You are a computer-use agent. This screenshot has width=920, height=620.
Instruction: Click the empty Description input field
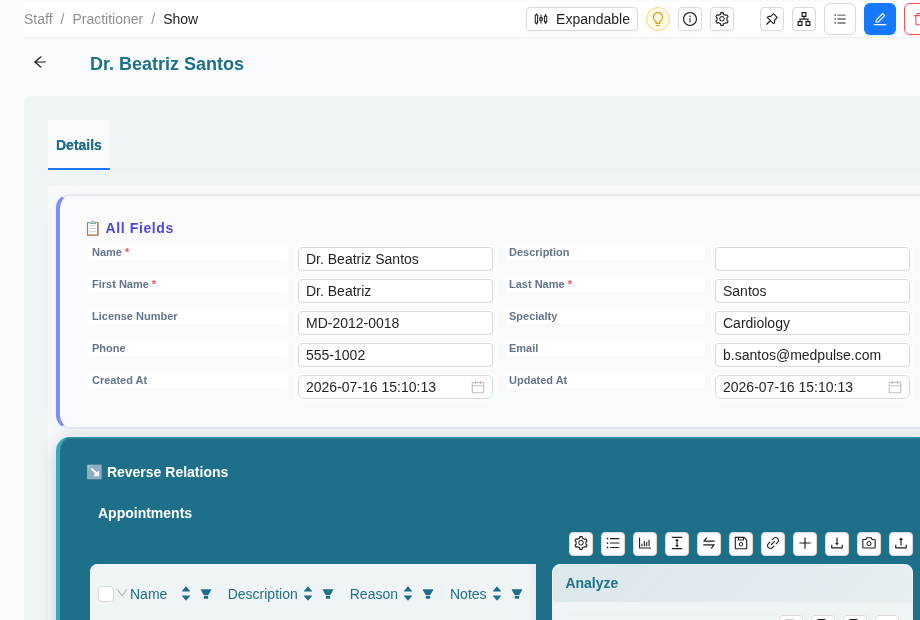click(x=812, y=259)
